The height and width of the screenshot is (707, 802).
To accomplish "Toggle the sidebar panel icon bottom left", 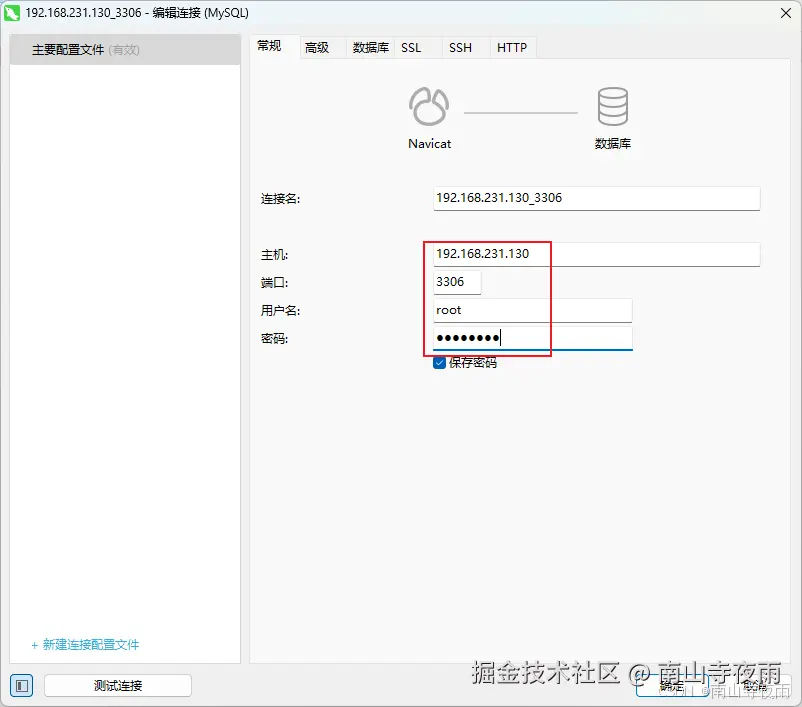I will pos(21,685).
